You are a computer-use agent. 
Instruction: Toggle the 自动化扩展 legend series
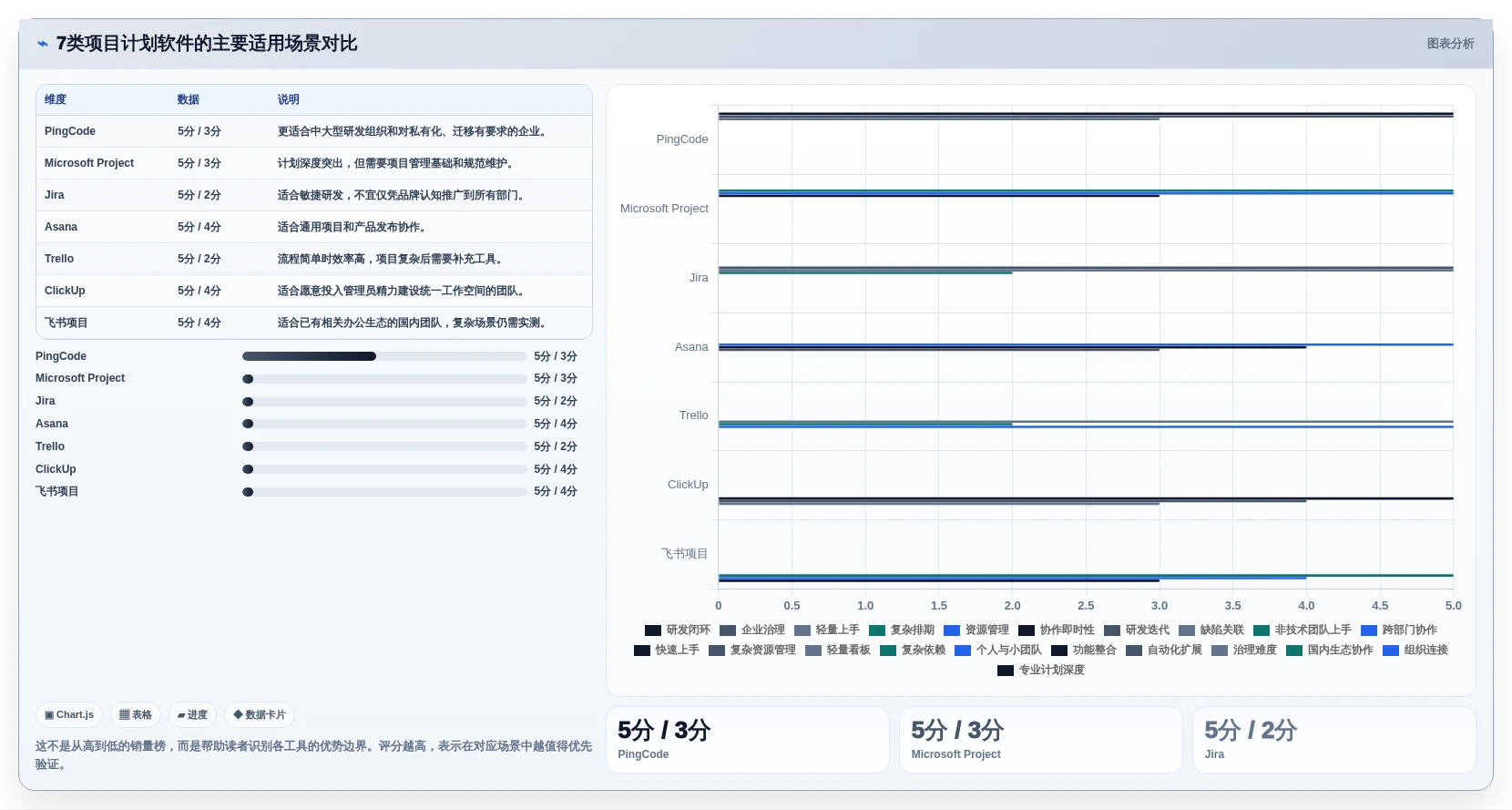(1164, 651)
